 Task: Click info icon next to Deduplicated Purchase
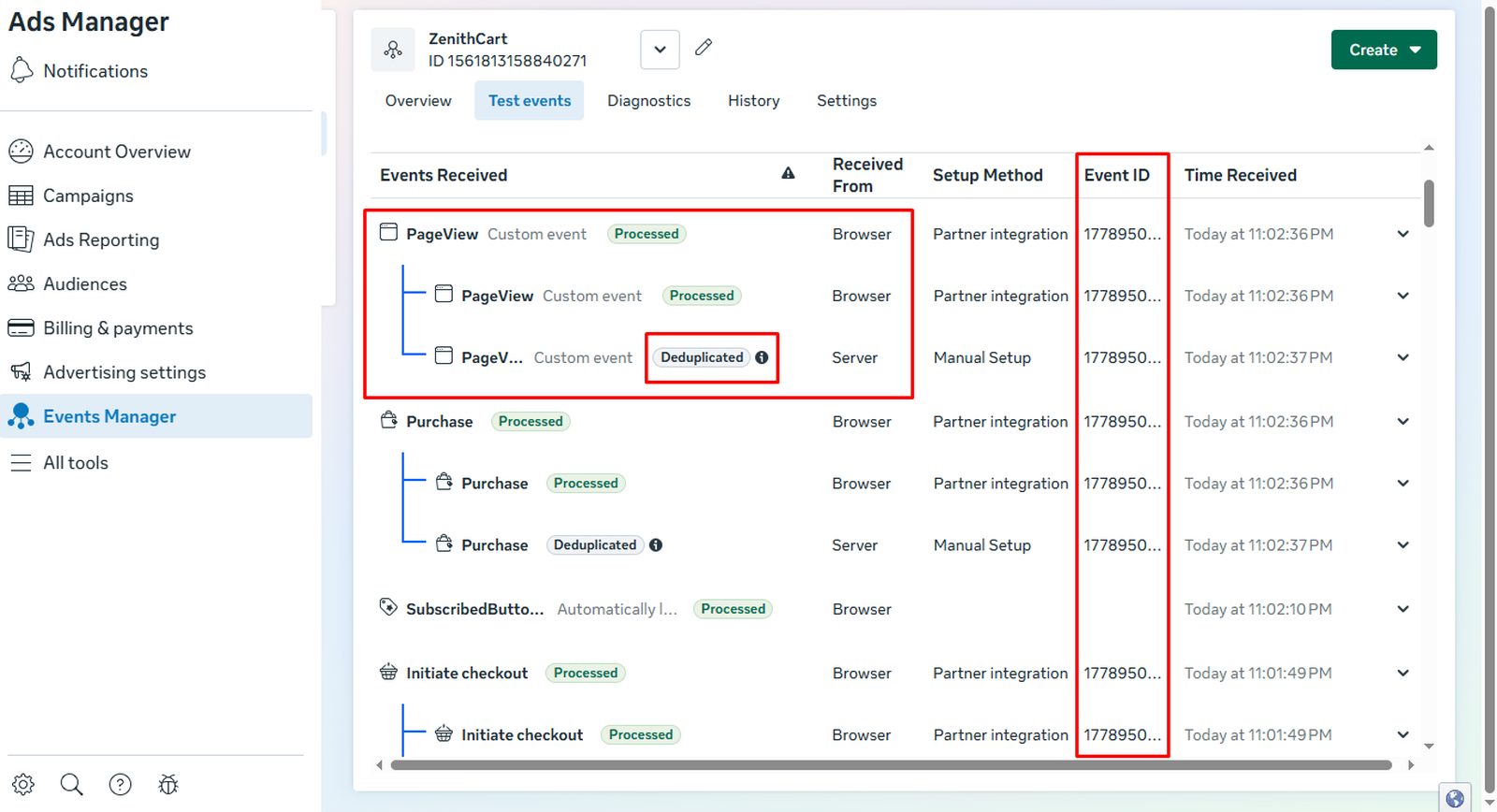click(x=656, y=545)
